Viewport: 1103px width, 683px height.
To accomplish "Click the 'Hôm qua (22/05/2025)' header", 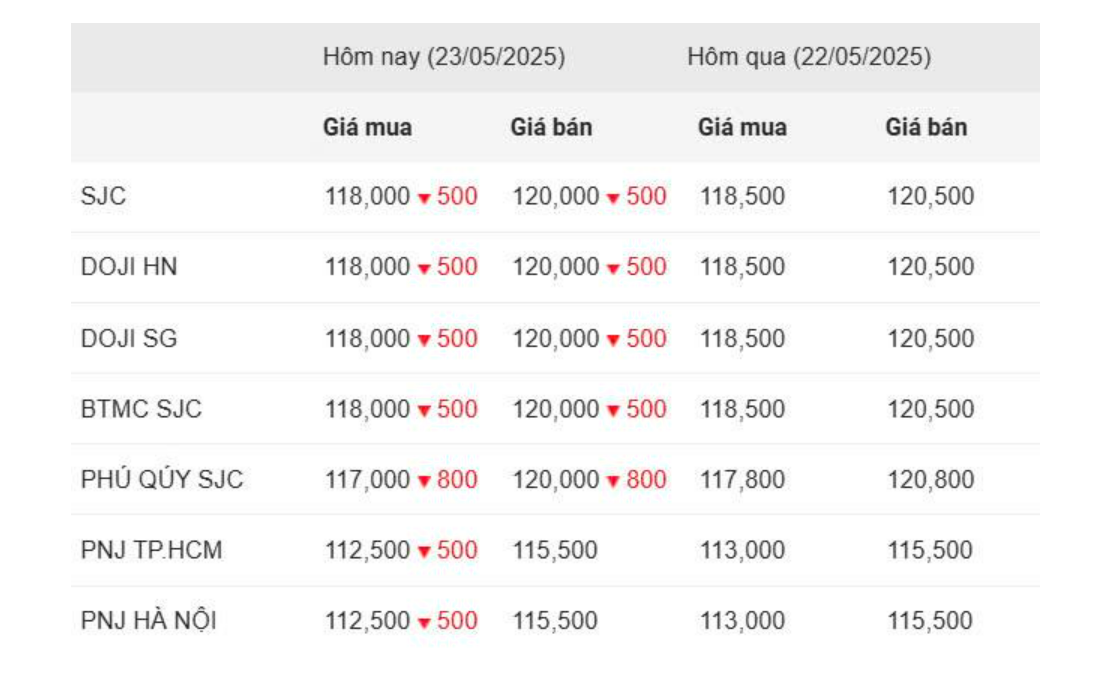I will click(809, 57).
